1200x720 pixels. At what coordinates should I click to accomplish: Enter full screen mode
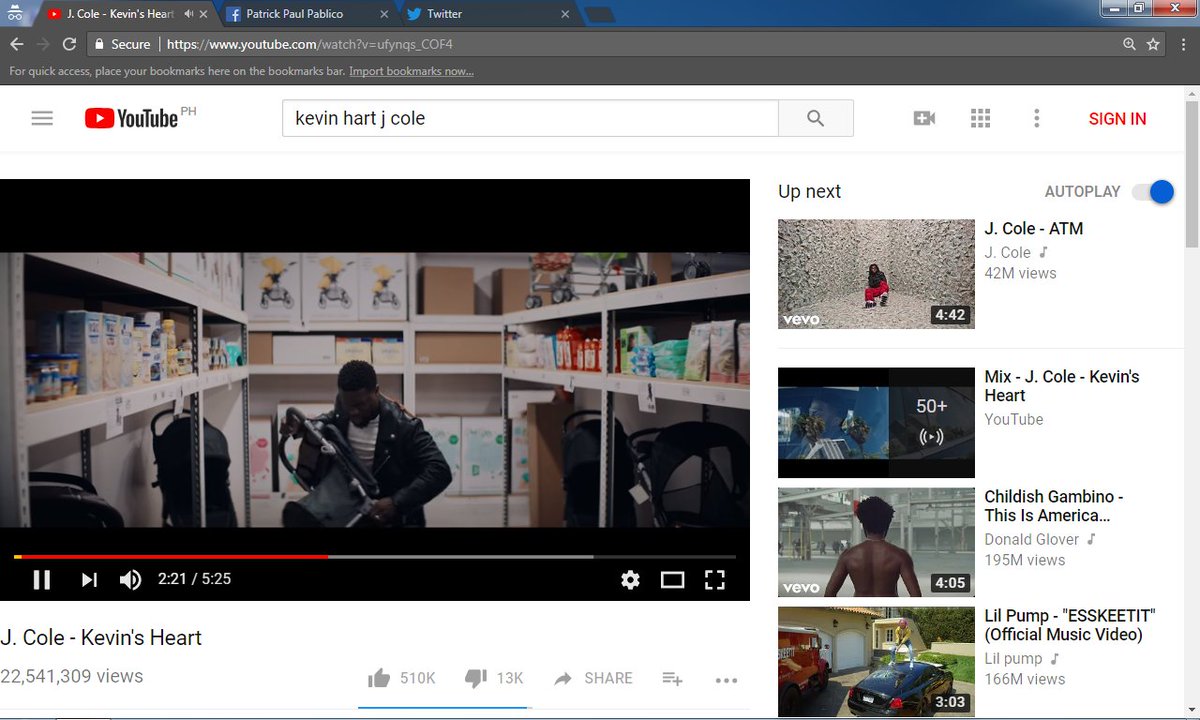714,579
